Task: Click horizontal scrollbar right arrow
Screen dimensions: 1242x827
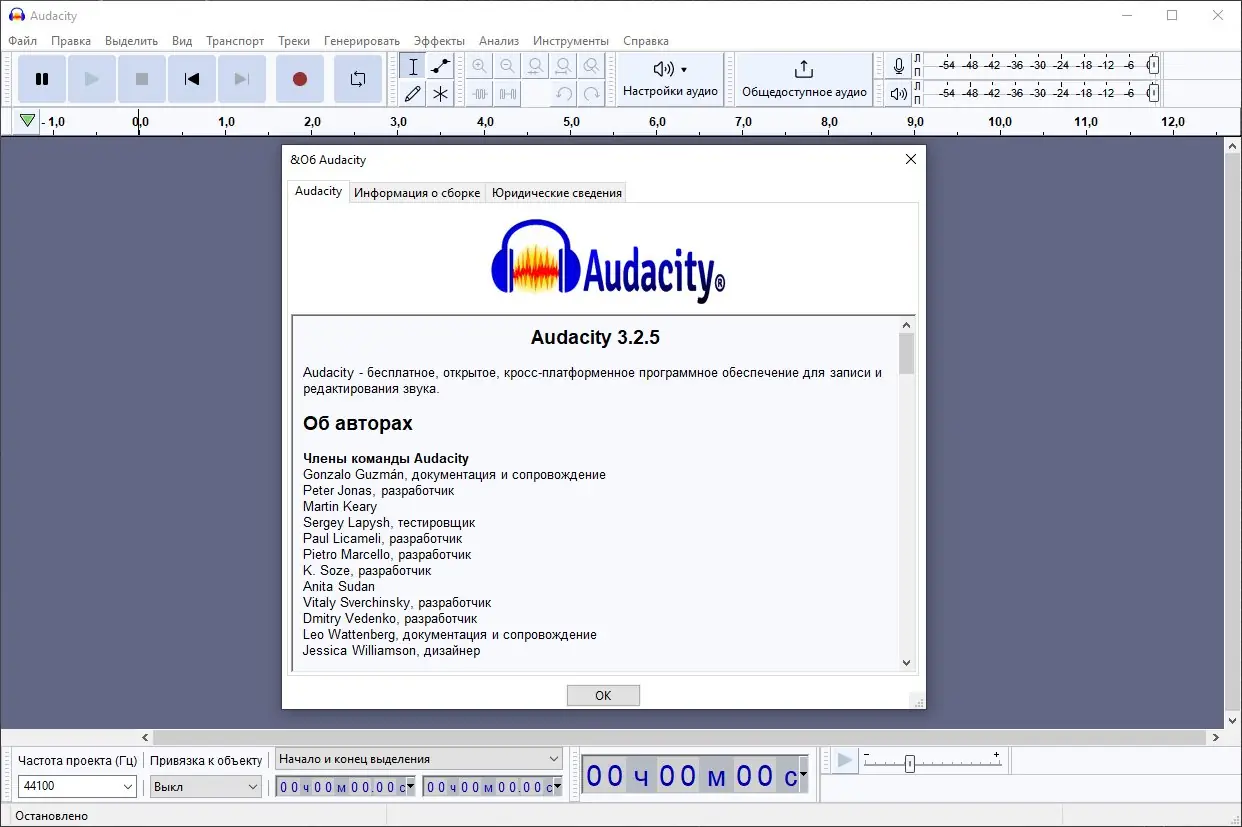Action: point(1216,737)
